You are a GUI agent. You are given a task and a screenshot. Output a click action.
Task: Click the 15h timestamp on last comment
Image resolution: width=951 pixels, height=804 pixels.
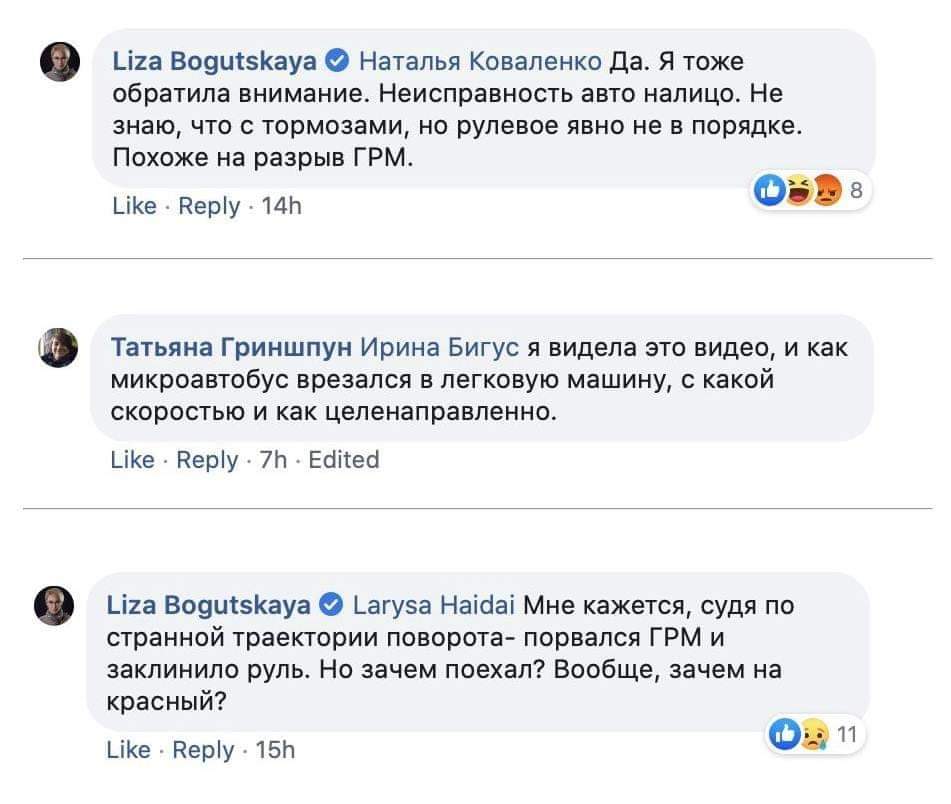coord(275,750)
